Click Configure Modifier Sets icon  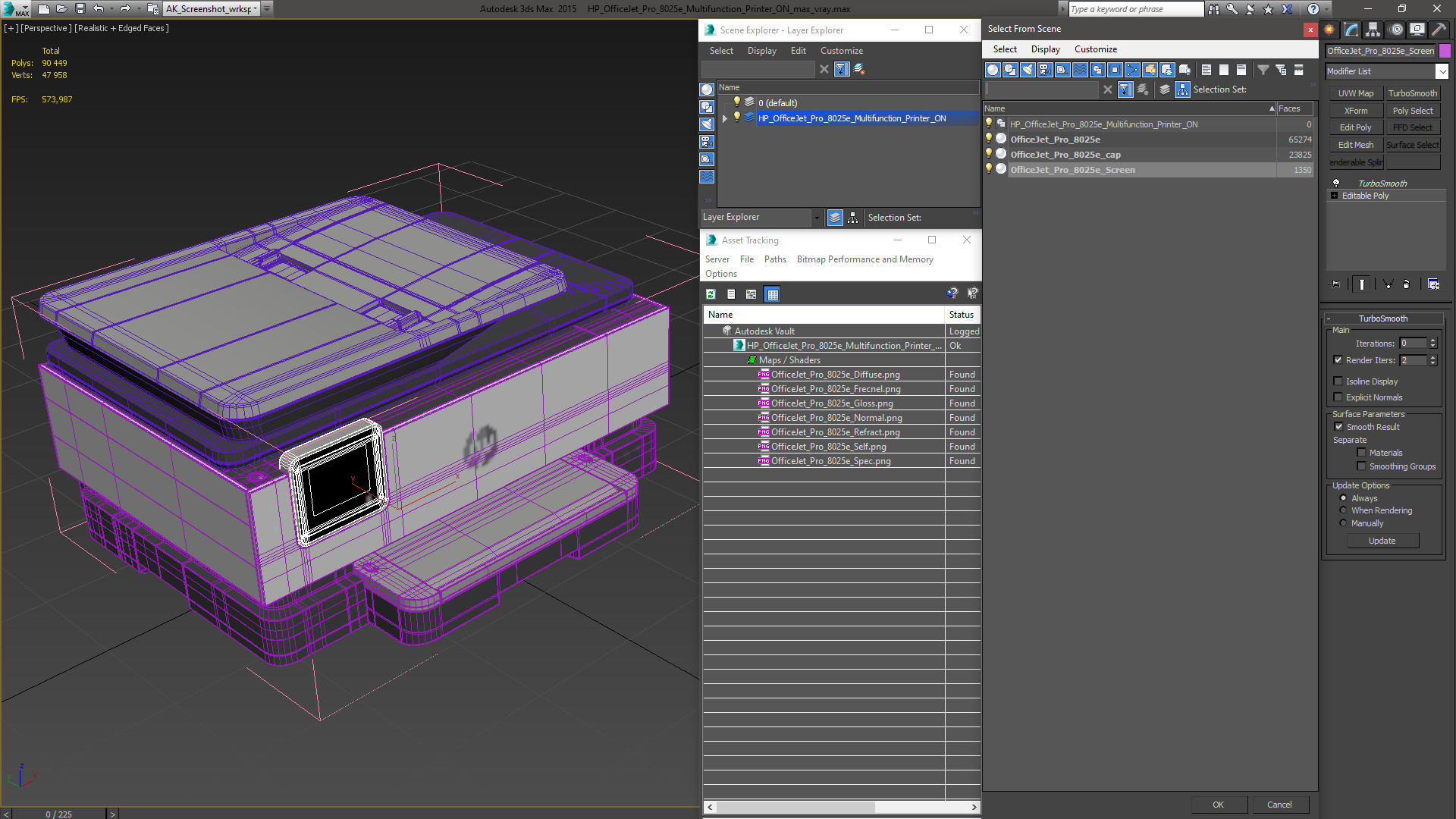[1433, 284]
